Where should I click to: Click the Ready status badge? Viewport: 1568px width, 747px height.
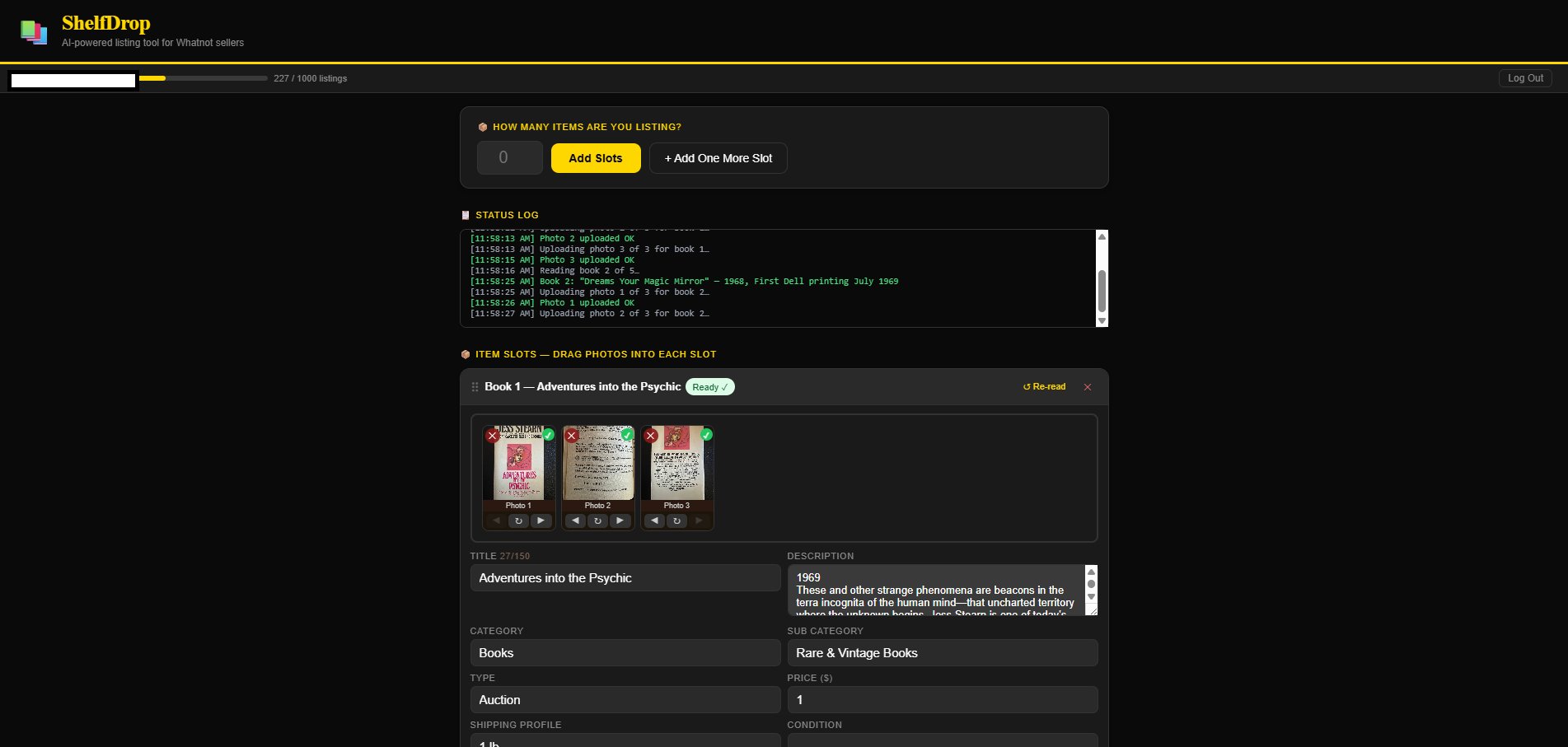tap(709, 387)
